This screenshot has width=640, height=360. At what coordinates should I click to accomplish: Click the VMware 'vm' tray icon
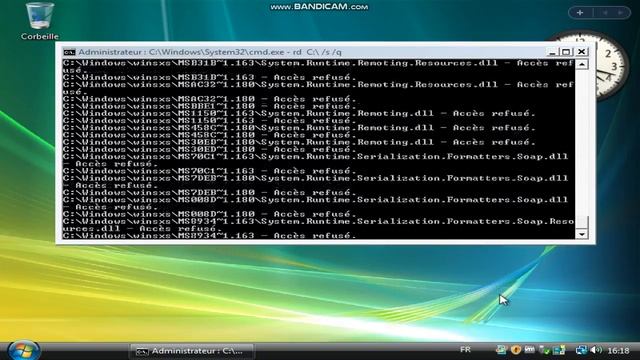[529, 350]
